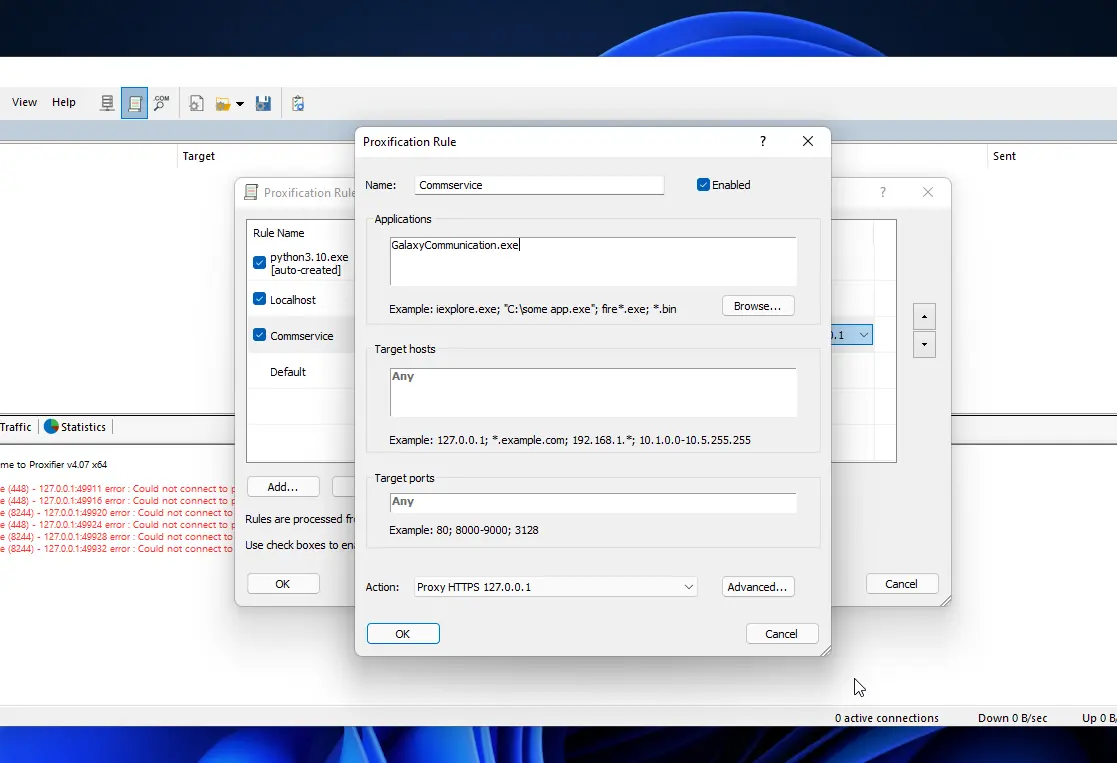The height and width of the screenshot is (763, 1117).
Task: Disable the Localhost rule checkbox
Action: point(260,299)
